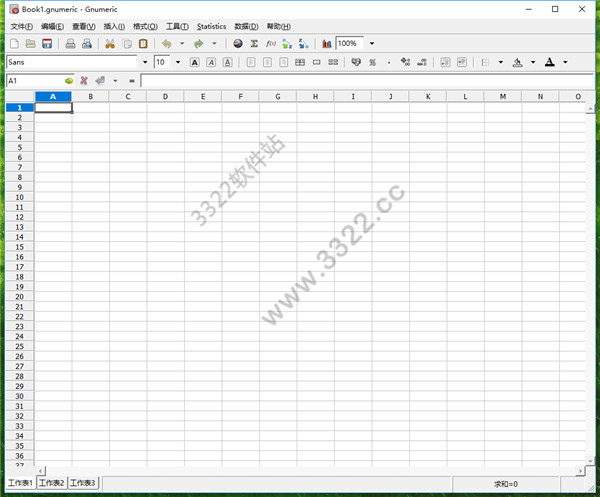The image size is (600, 497).
Task: Click inside the formula entry field
Action: pyautogui.click(x=367, y=81)
